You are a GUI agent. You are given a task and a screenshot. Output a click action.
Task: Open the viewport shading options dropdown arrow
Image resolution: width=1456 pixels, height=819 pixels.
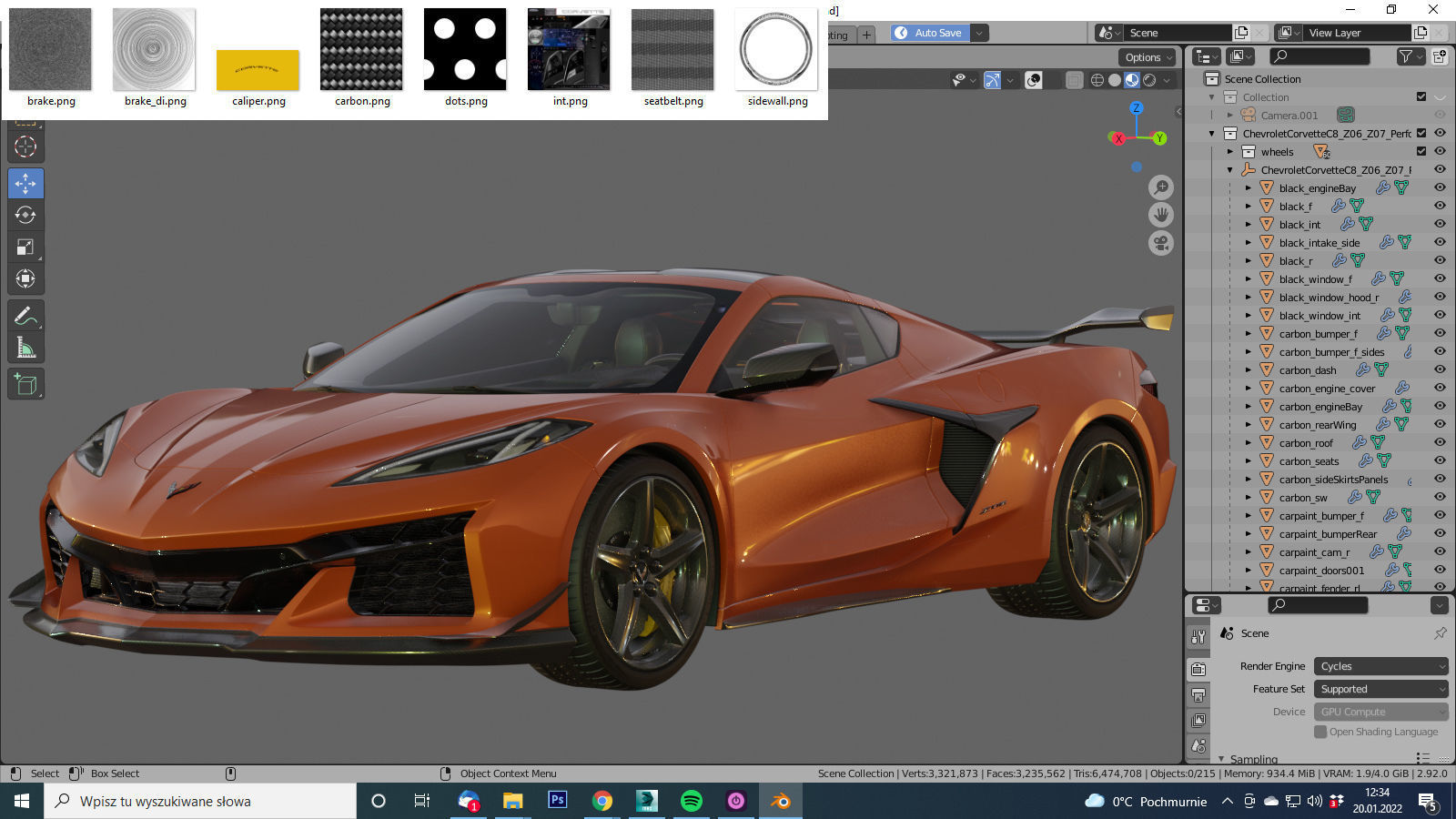1167,80
